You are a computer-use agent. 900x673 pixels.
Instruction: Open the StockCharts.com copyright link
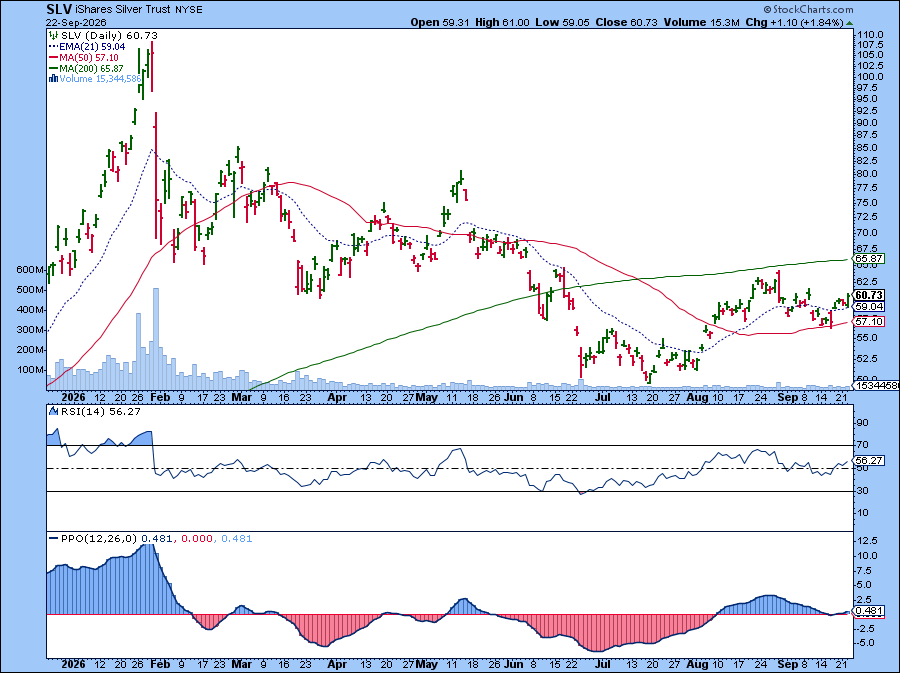[x=808, y=9]
